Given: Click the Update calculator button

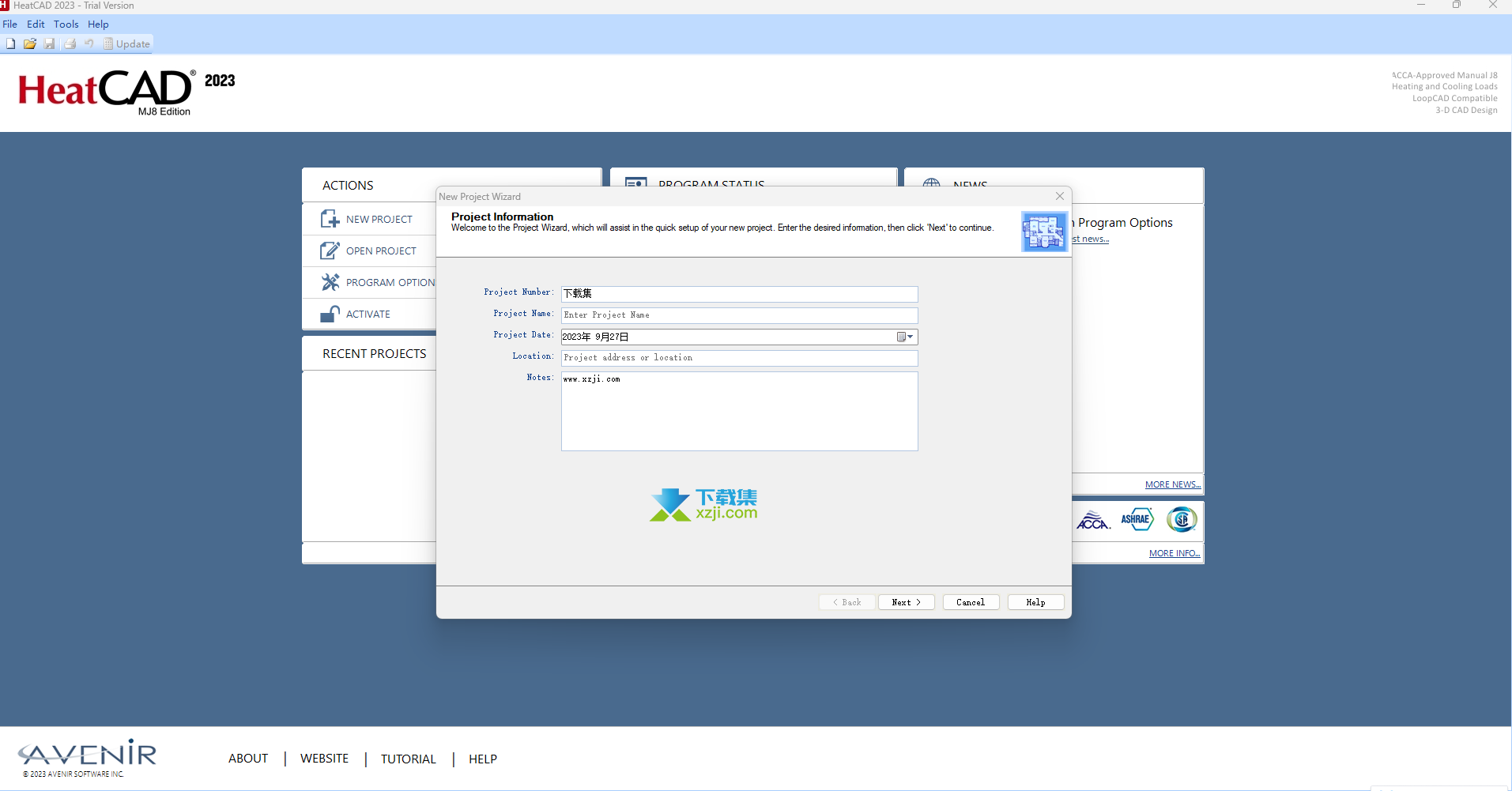Looking at the screenshot, I should coord(126,43).
